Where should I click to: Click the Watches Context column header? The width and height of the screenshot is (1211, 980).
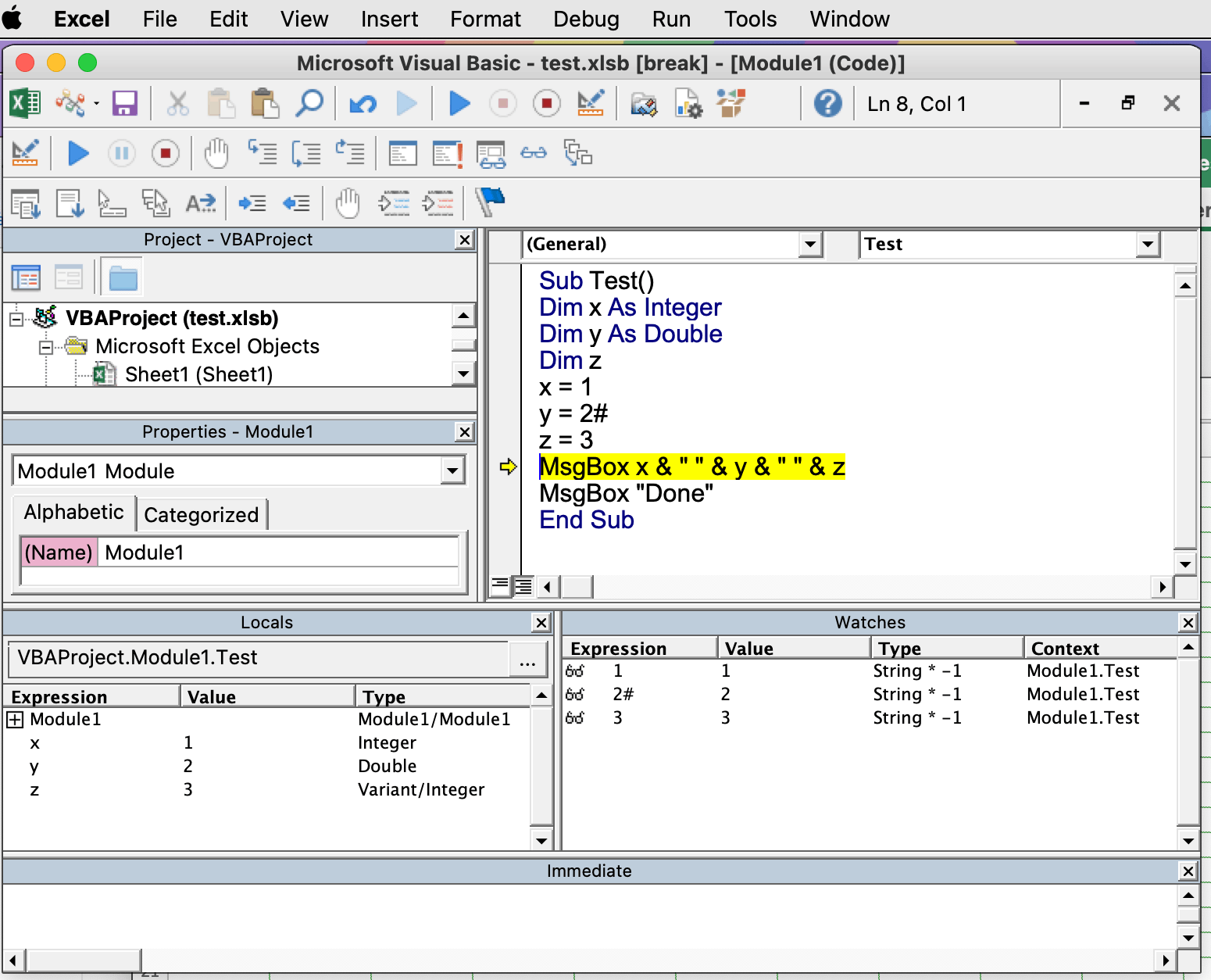(1099, 649)
